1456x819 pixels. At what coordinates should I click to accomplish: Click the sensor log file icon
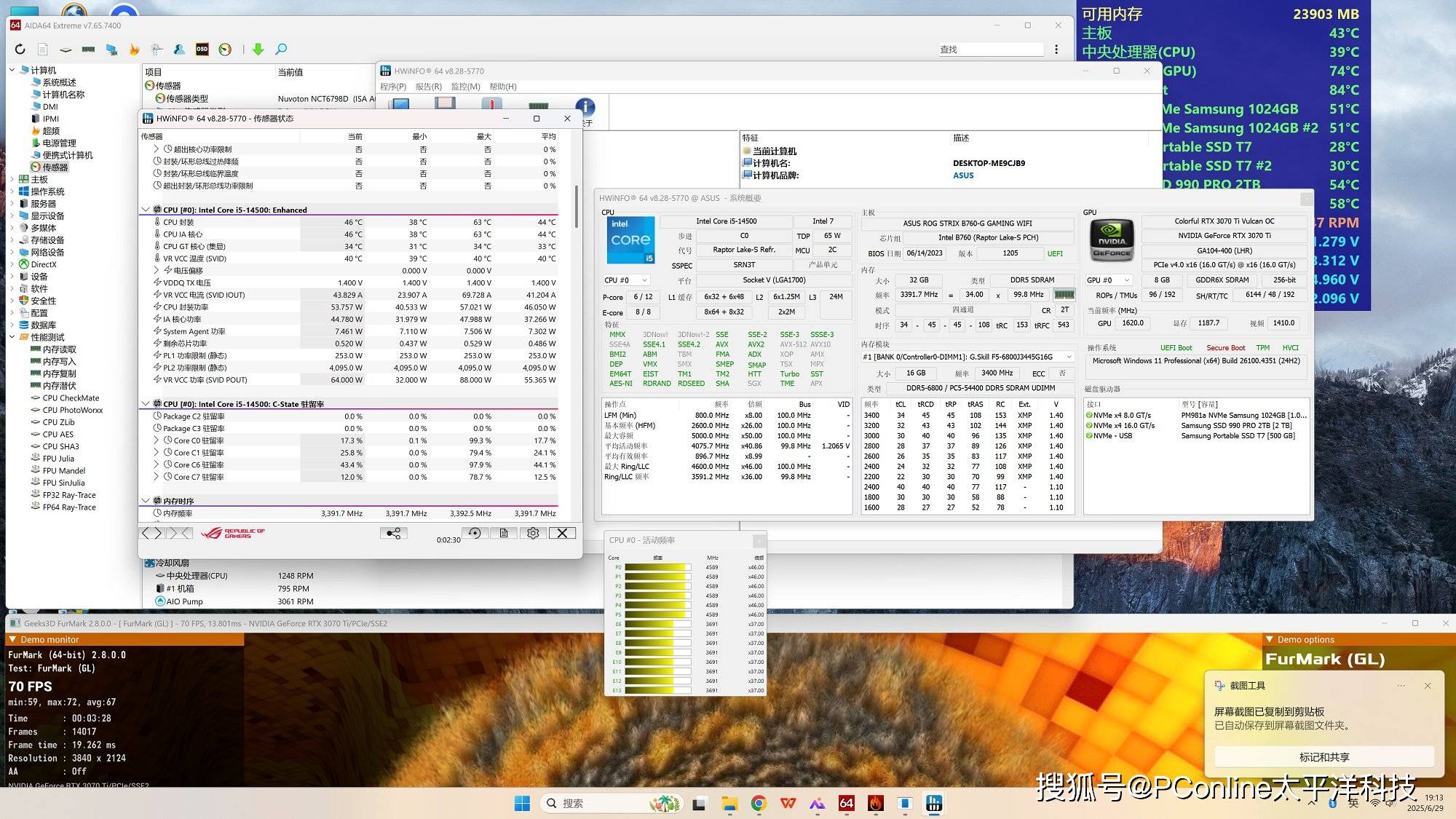point(504,534)
